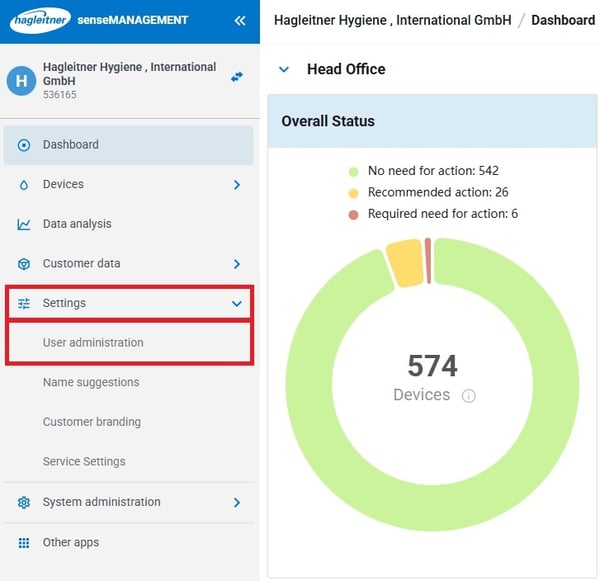
Task: Open the Data analysis menu item
Action: click(x=128, y=224)
